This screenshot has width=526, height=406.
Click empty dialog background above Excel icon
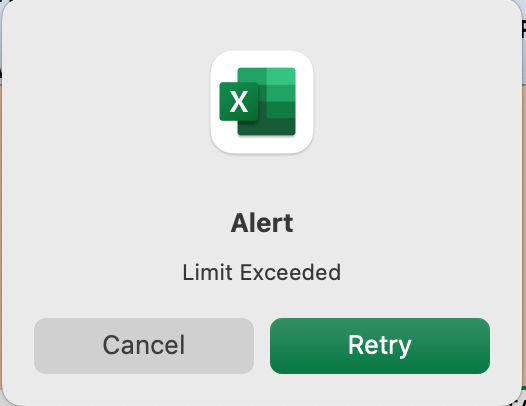click(x=262, y=25)
